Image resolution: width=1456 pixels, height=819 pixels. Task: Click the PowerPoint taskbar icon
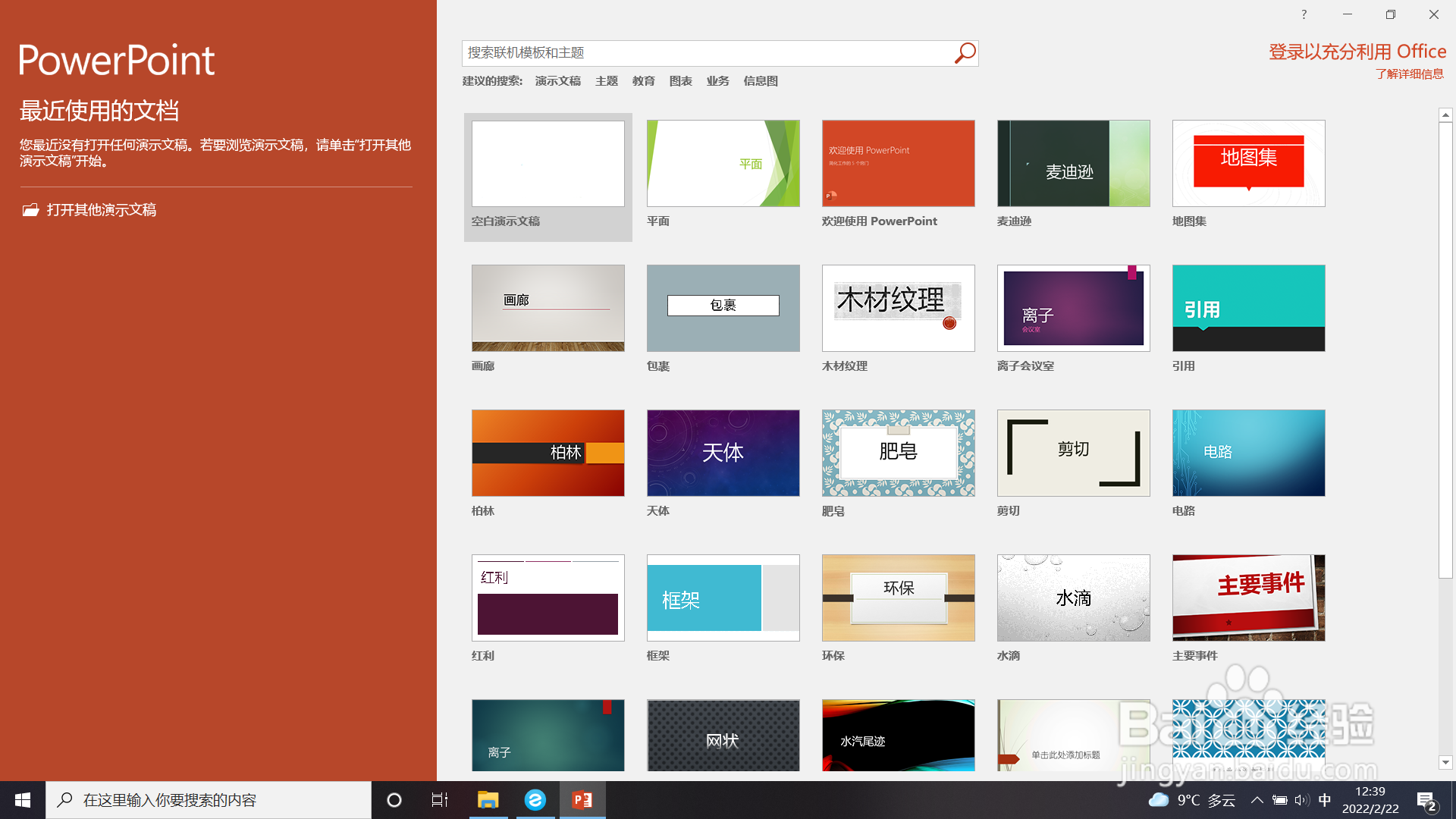[582, 800]
